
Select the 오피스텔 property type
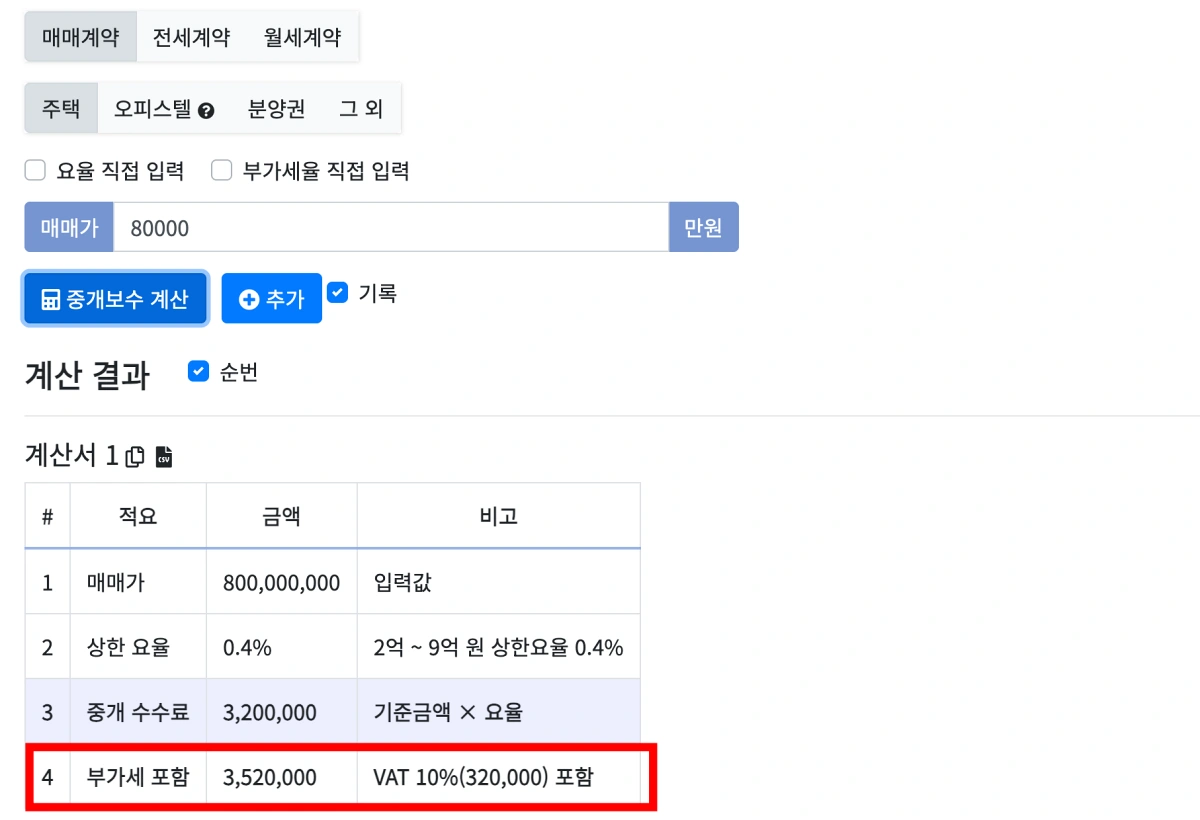click(148, 108)
